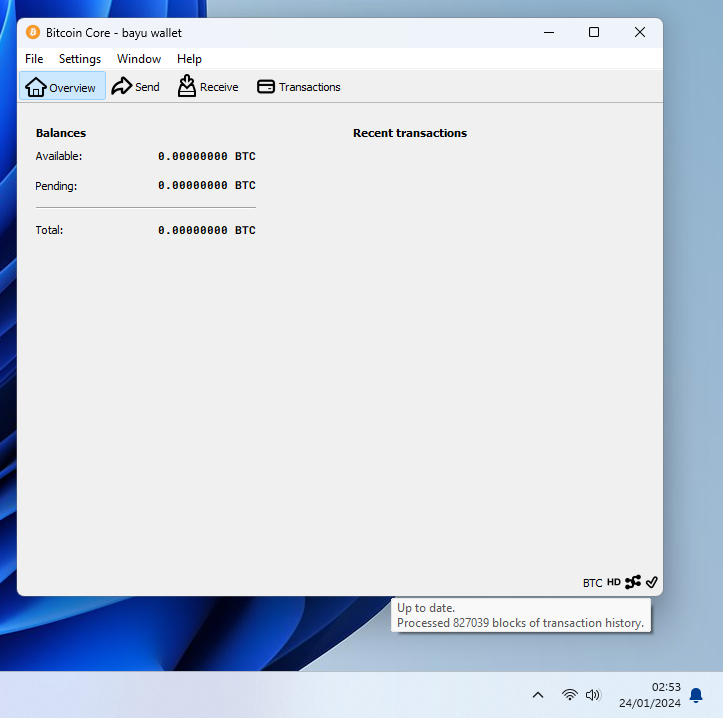Screen dimensions: 723x718
Task: Click the Bitcoin Core logo in title bar
Action: (x=33, y=32)
